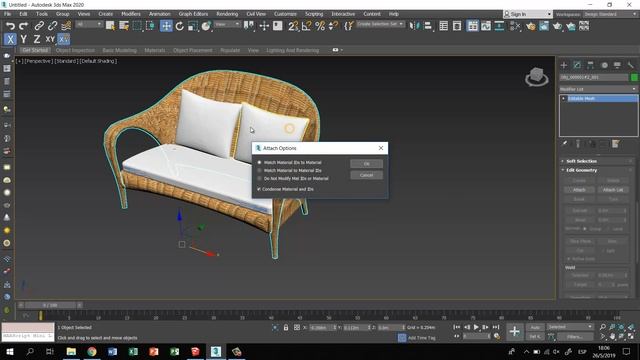Switch to the Materials ribbon tab

click(155, 50)
